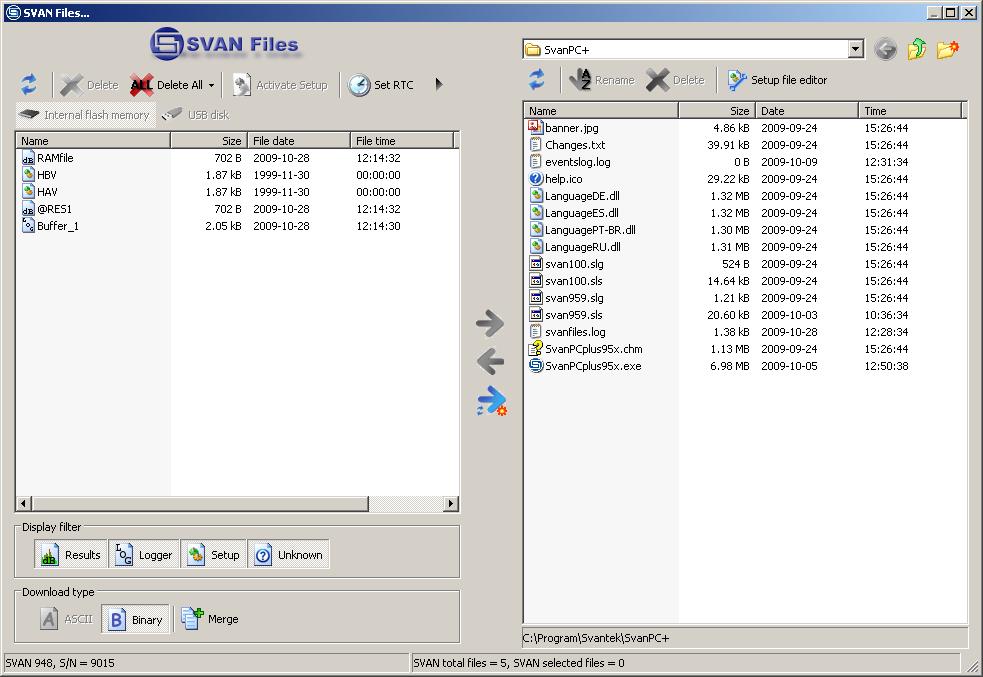Select the HAV file

(x=39, y=192)
